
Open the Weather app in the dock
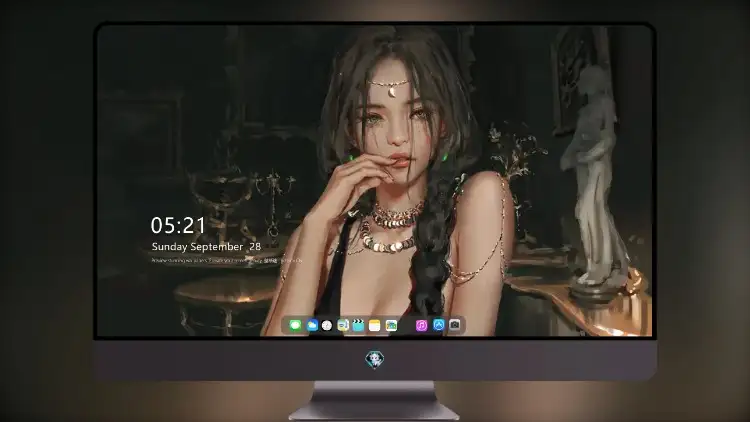[312, 325]
